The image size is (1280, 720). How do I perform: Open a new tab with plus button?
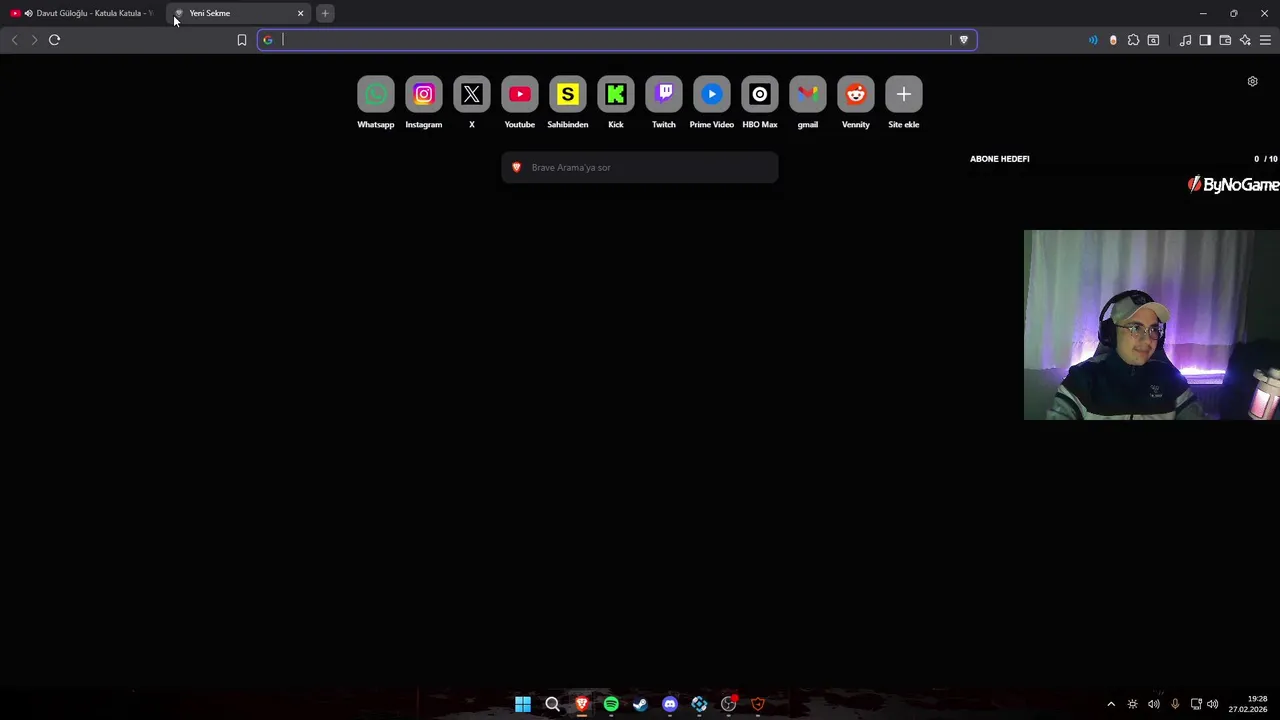coord(325,13)
